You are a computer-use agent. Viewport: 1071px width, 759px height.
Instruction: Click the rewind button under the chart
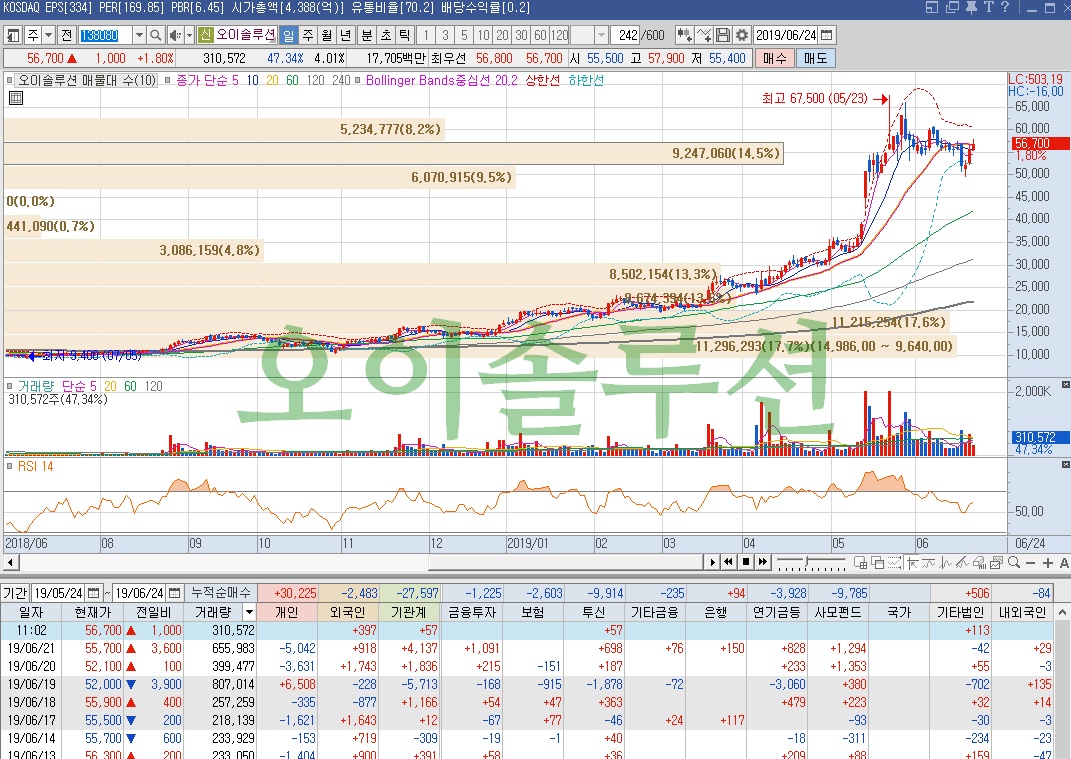click(729, 562)
